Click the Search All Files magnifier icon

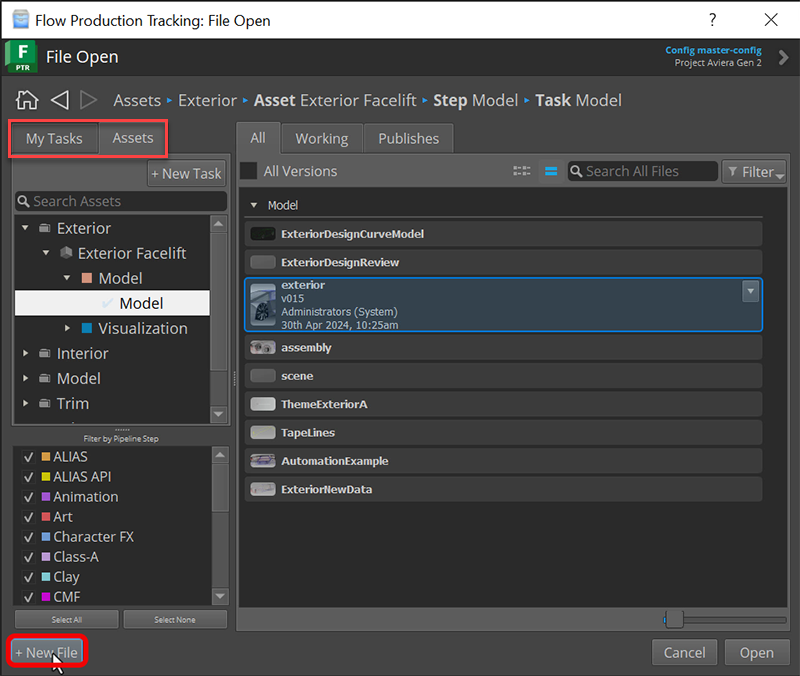pyautogui.click(x=577, y=171)
